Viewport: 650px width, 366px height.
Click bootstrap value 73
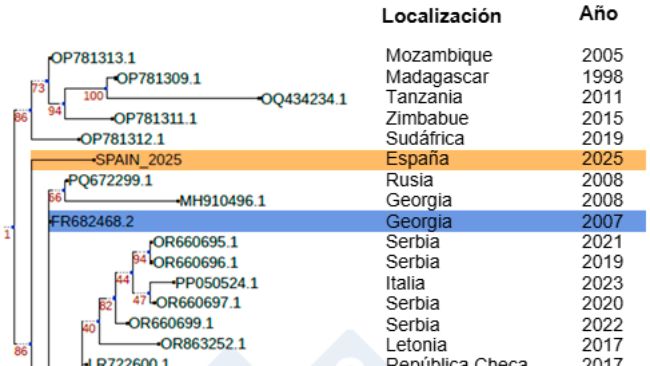click(38, 88)
